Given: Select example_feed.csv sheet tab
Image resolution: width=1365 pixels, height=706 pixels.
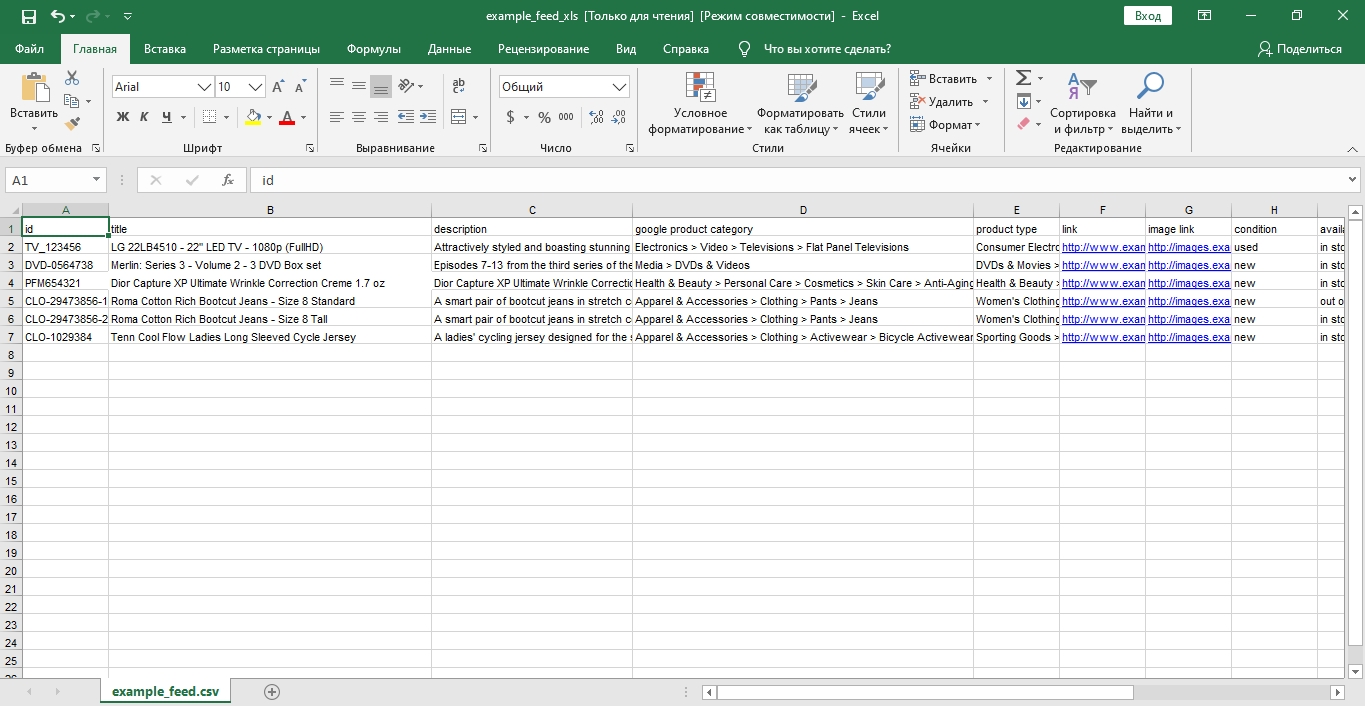Looking at the screenshot, I should [x=165, y=691].
